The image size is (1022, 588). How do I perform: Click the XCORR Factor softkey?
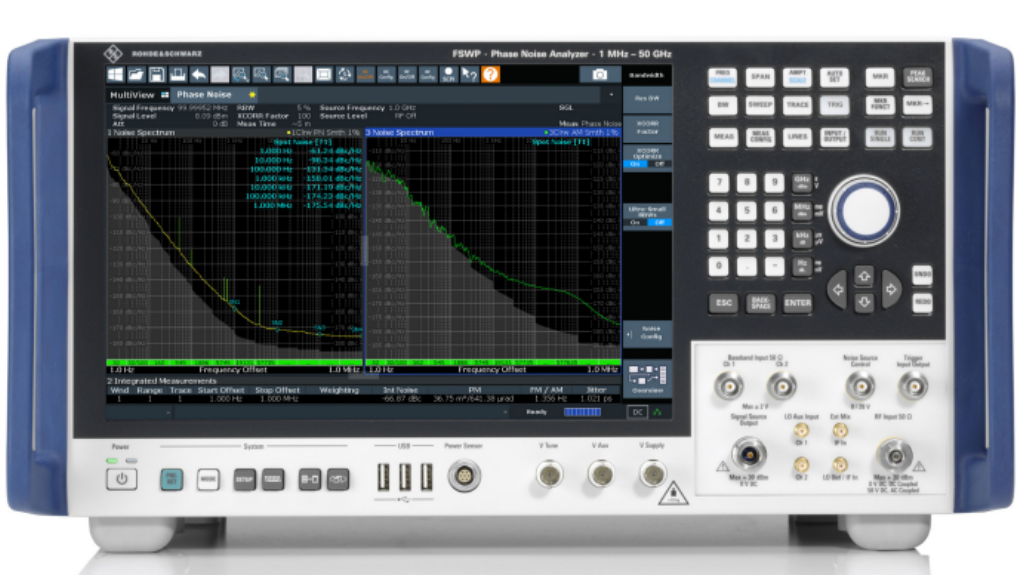click(x=647, y=127)
